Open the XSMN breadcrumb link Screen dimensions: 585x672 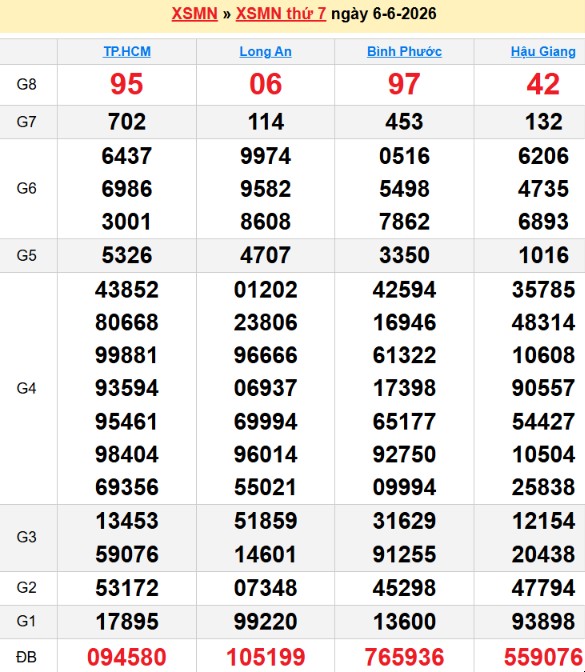coord(195,14)
